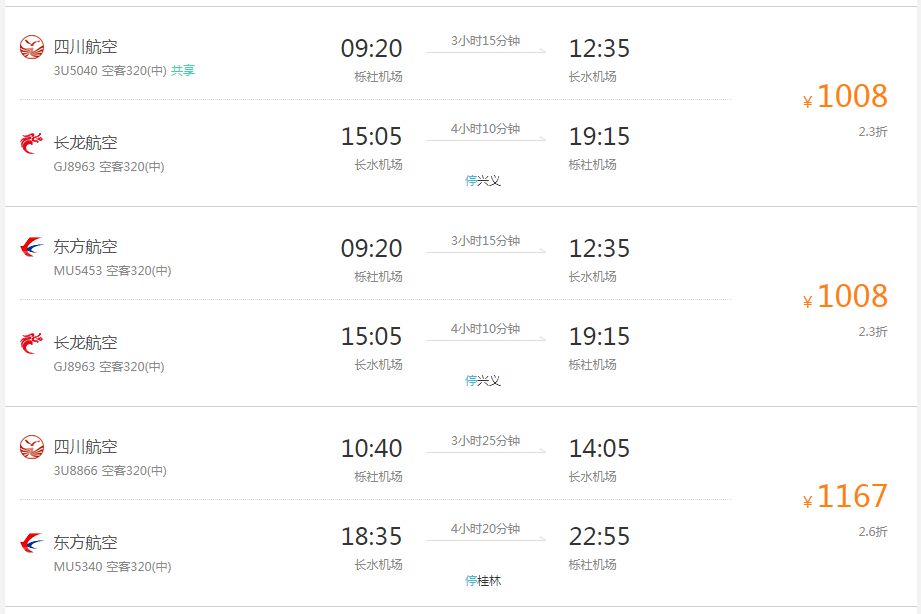Screen dimensions: 921x614
Task: Click 停兴义 stopover label in second itinerary
Action: [483, 381]
